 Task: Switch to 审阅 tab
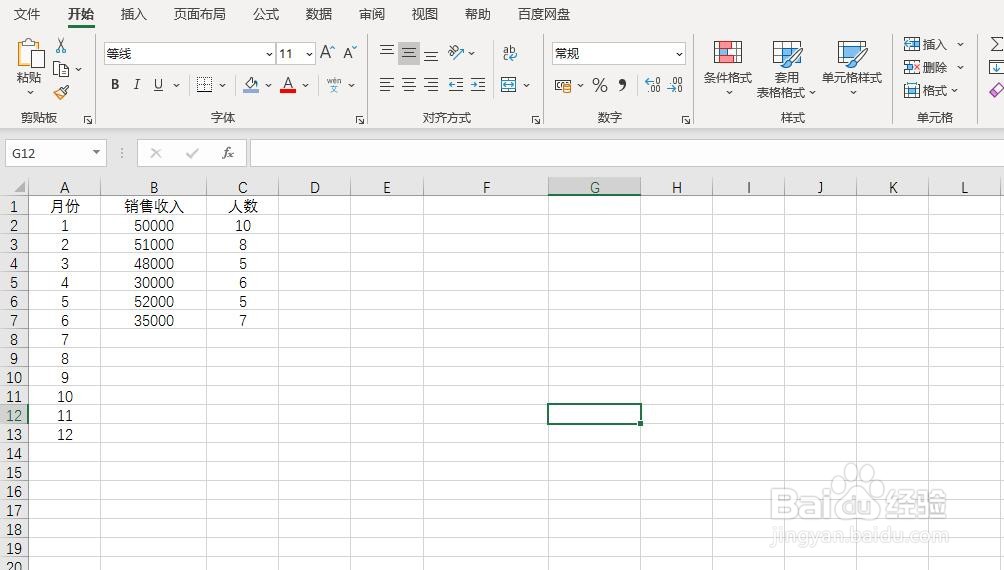point(372,14)
